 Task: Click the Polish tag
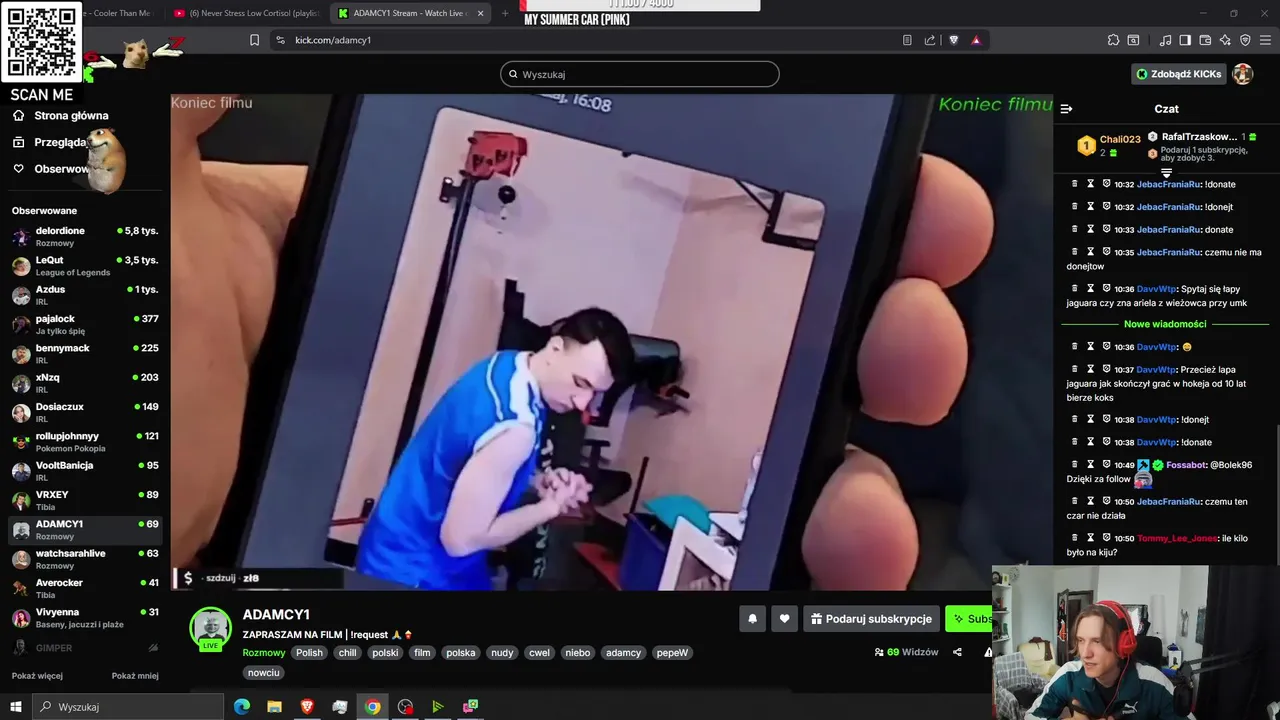[x=309, y=653]
